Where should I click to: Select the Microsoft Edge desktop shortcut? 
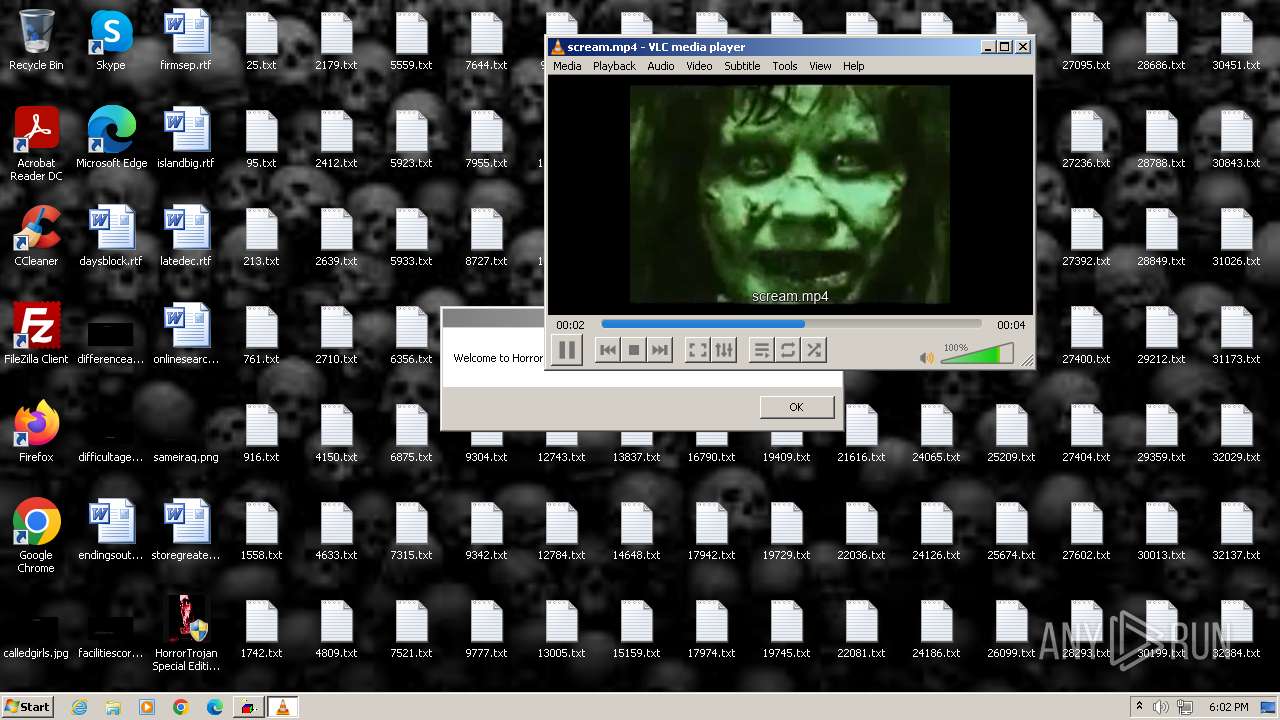click(111, 139)
